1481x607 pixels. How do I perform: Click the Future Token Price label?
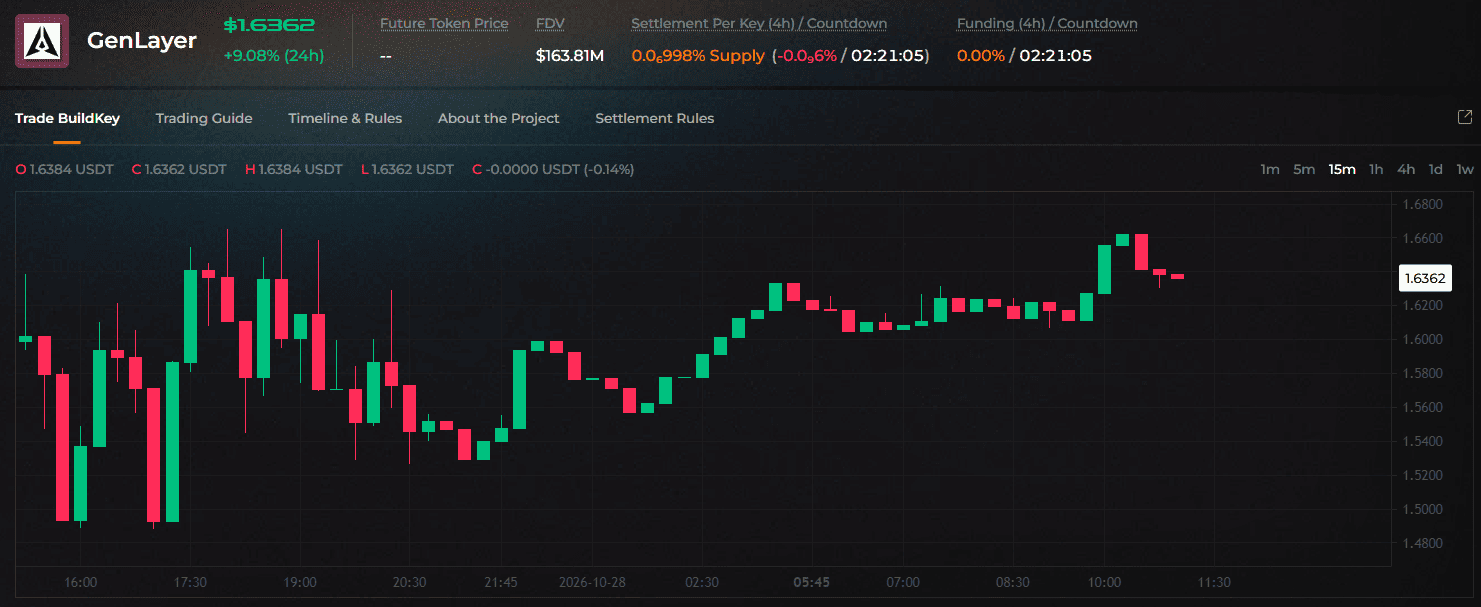coord(444,23)
